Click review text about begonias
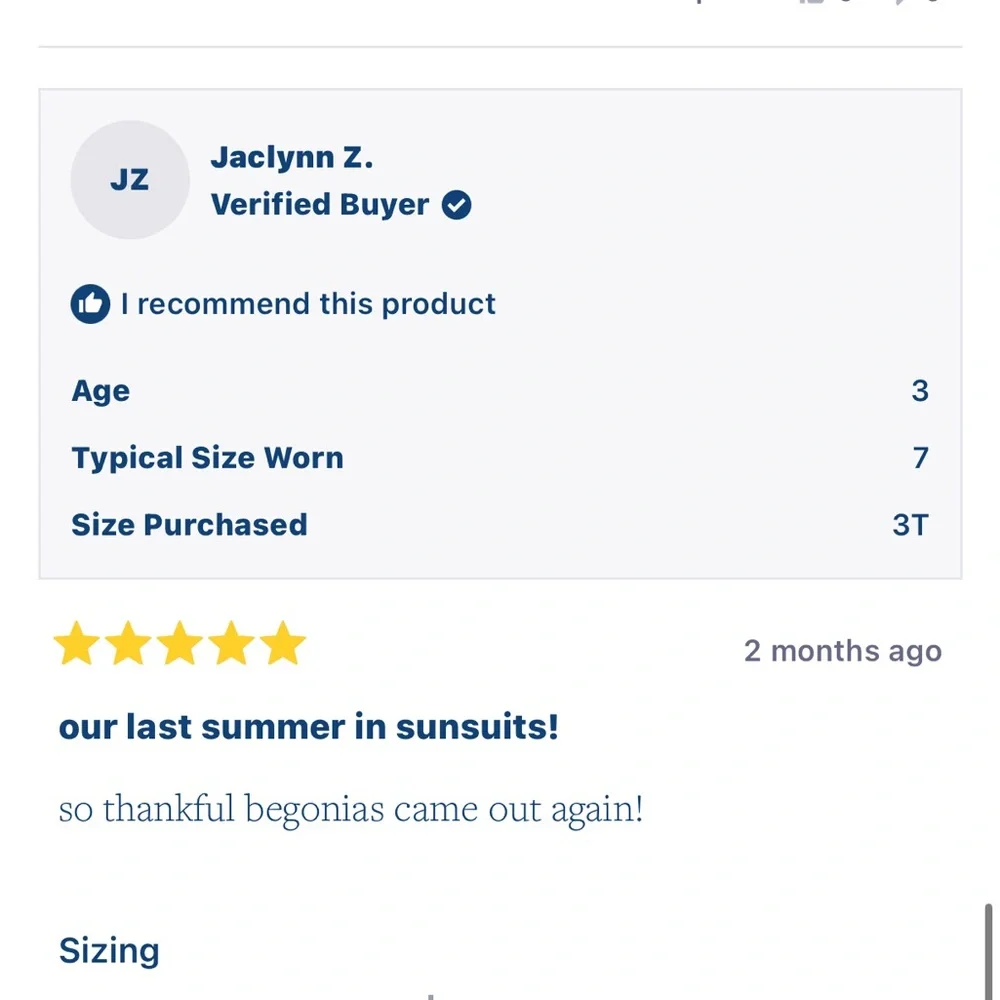The width and height of the screenshot is (1000, 1000). pyautogui.click(x=351, y=810)
